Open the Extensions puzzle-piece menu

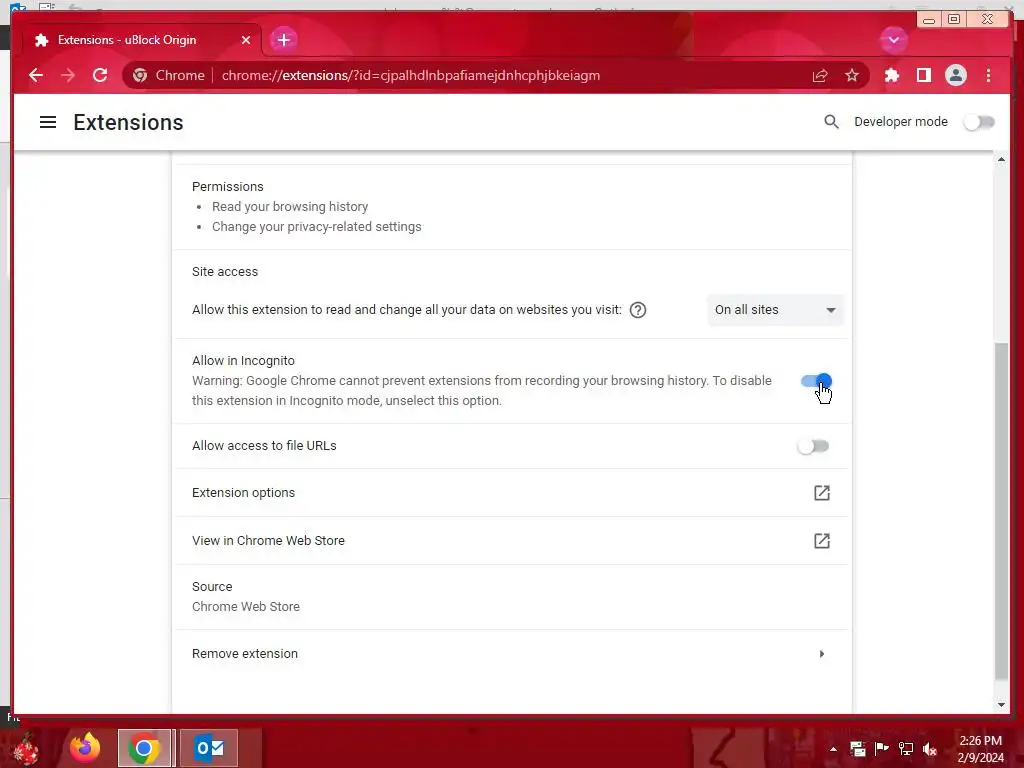tap(891, 76)
